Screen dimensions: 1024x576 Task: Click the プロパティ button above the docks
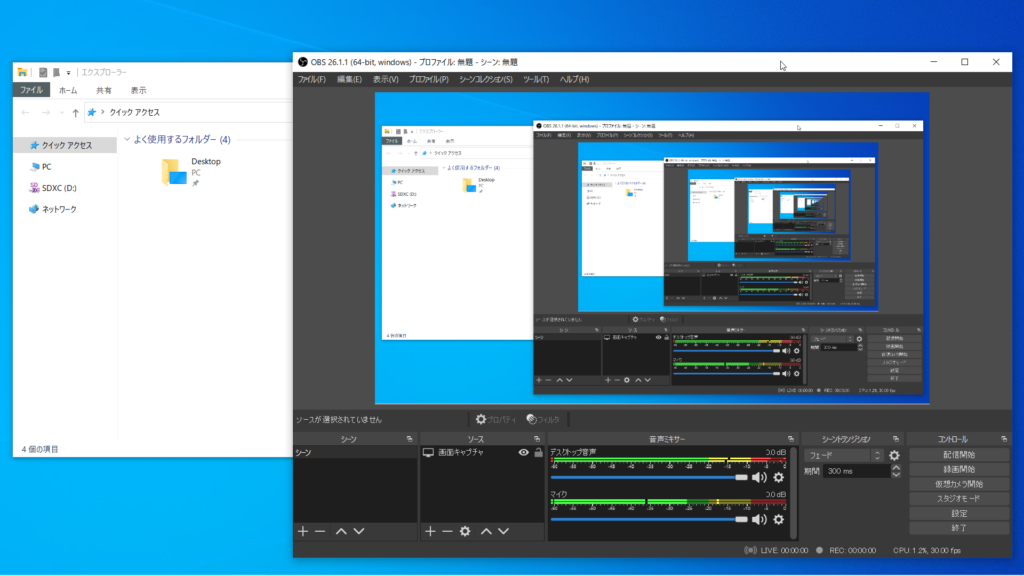pos(496,419)
